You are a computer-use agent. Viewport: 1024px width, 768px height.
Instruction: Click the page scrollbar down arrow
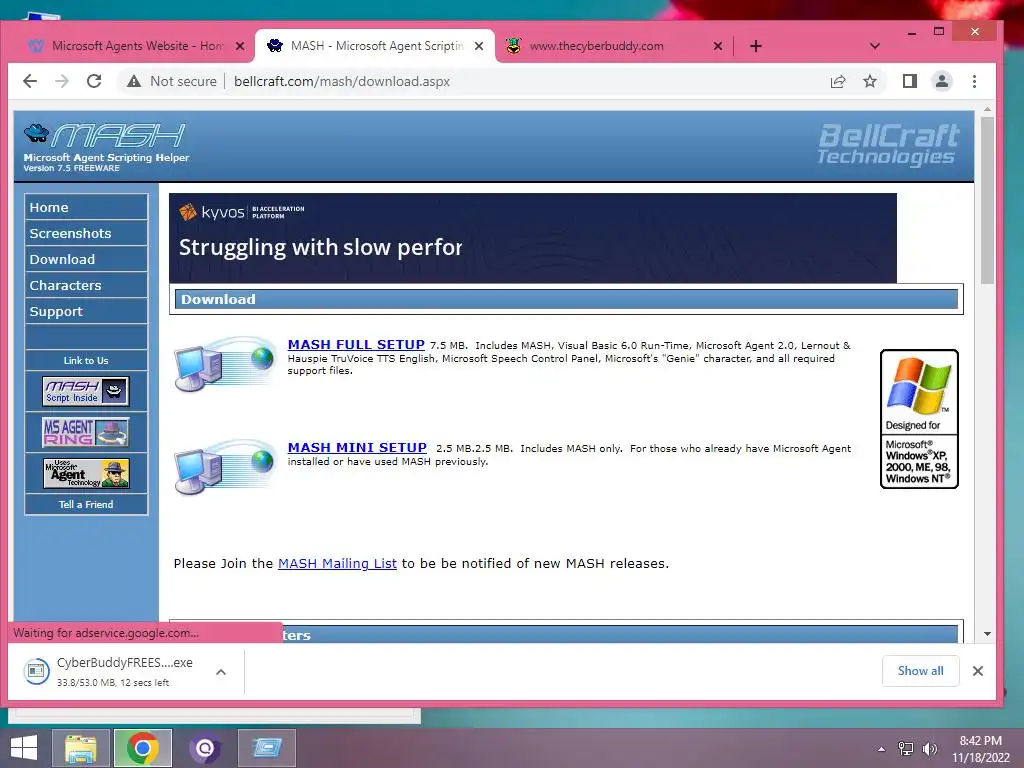987,633
